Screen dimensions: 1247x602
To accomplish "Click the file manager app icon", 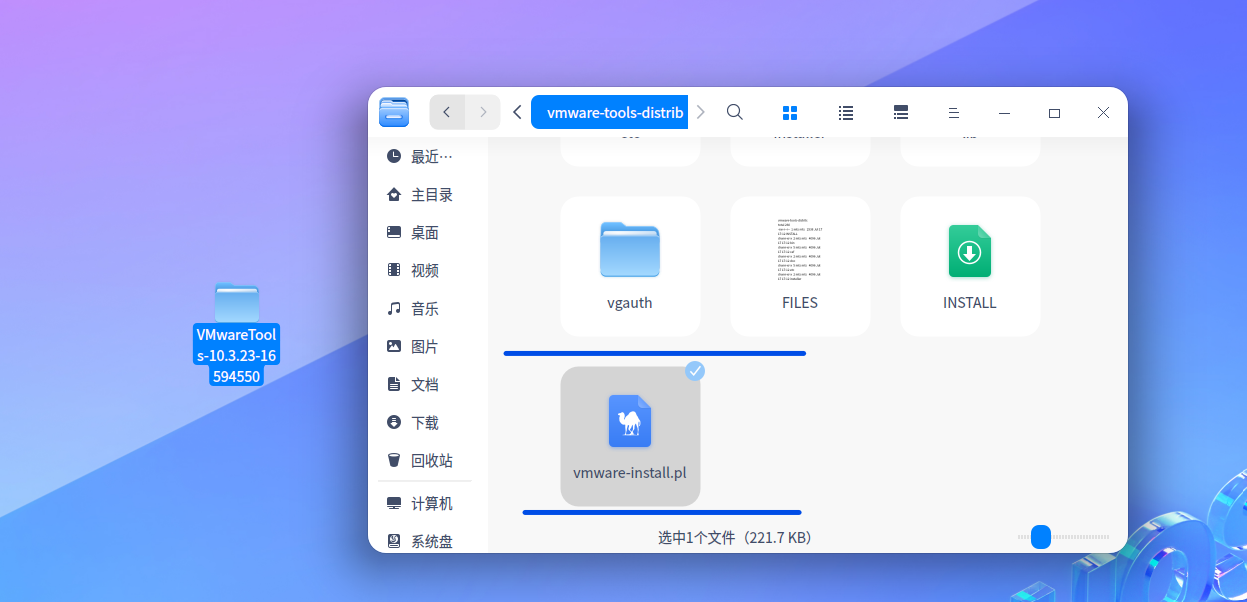I will click(393, 112).
